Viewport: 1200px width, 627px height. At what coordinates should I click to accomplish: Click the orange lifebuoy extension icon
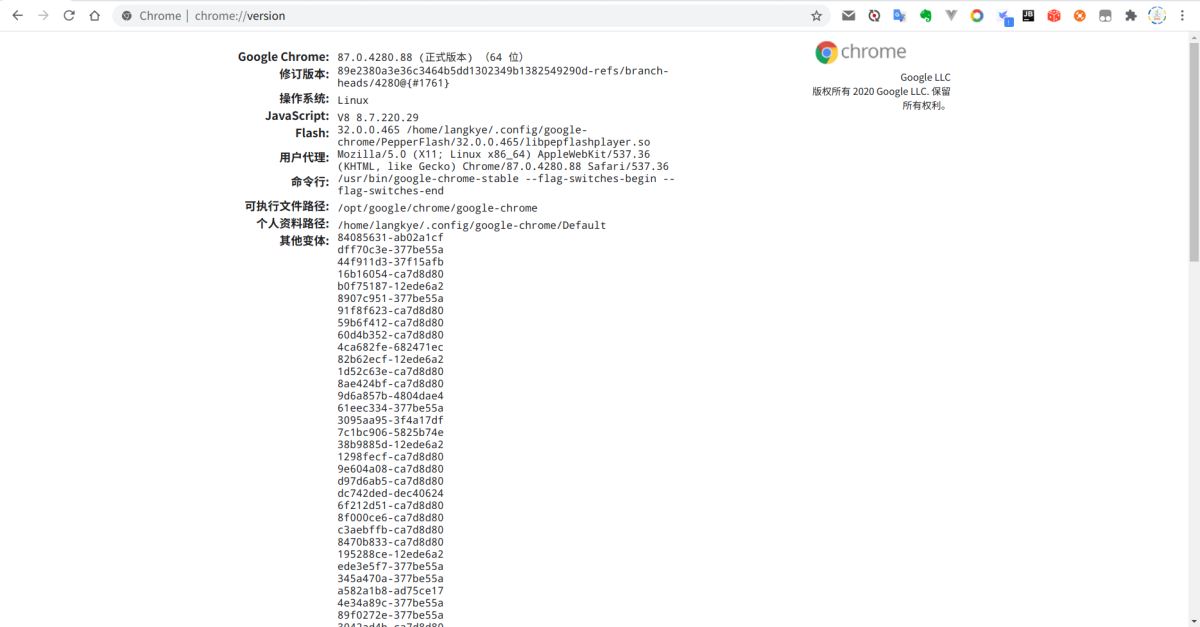point(1080,15)
